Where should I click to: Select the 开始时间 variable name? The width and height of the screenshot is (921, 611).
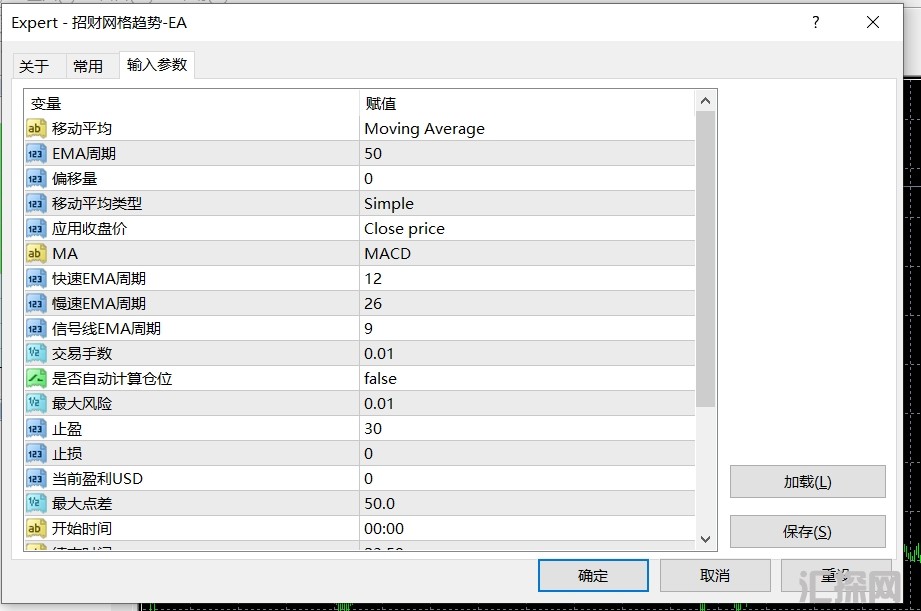(x=82, y=529)
